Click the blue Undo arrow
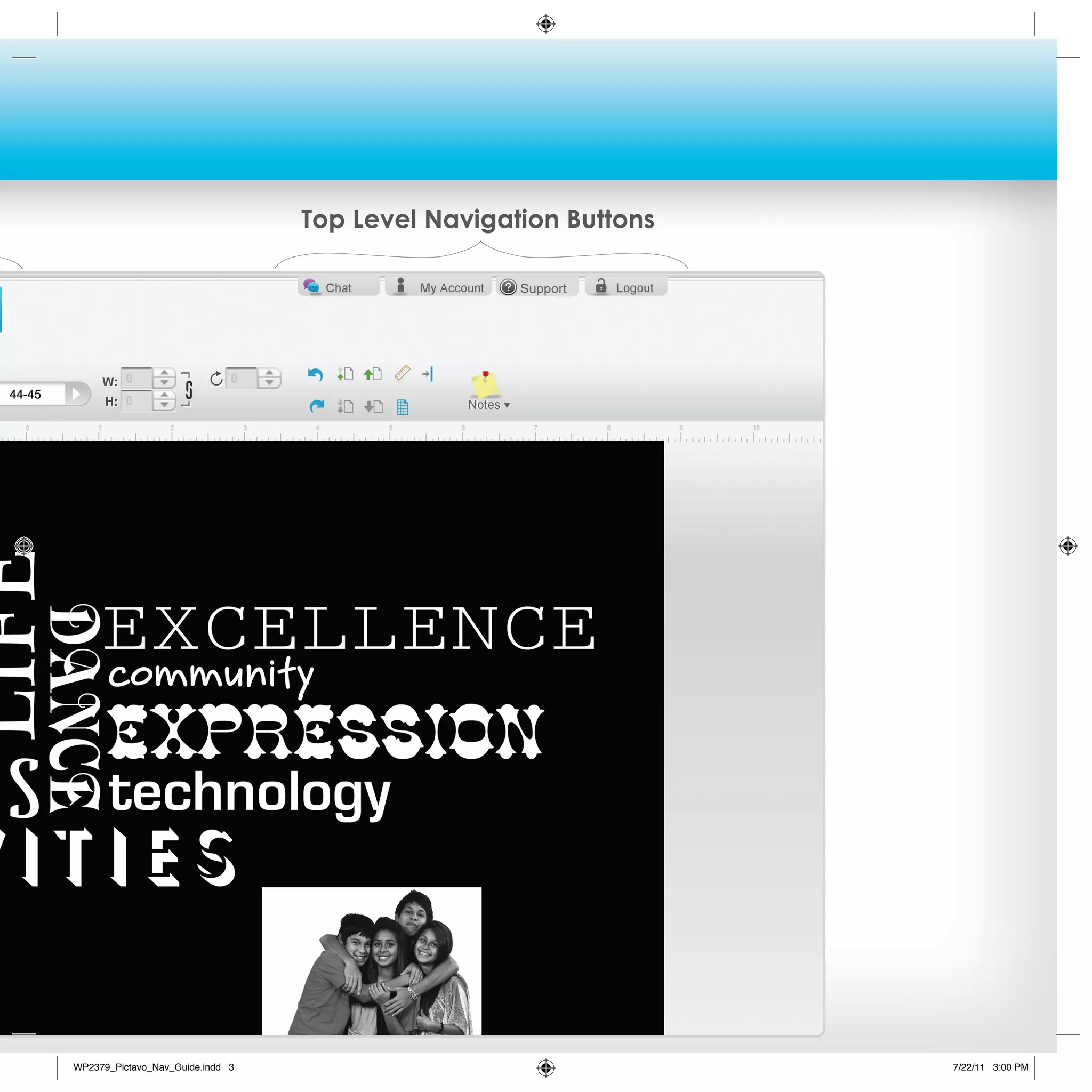 [x=315, y=374]
